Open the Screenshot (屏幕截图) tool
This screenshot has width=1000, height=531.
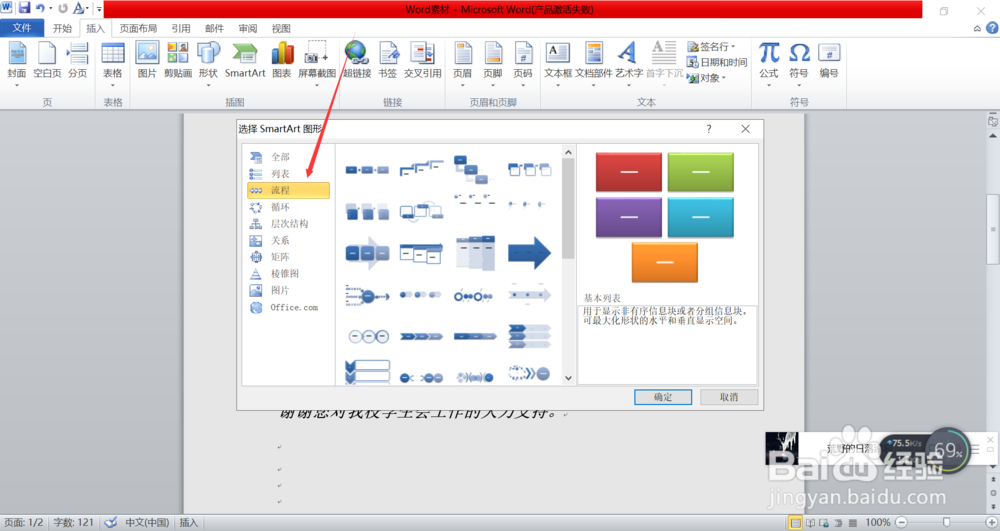317,61
